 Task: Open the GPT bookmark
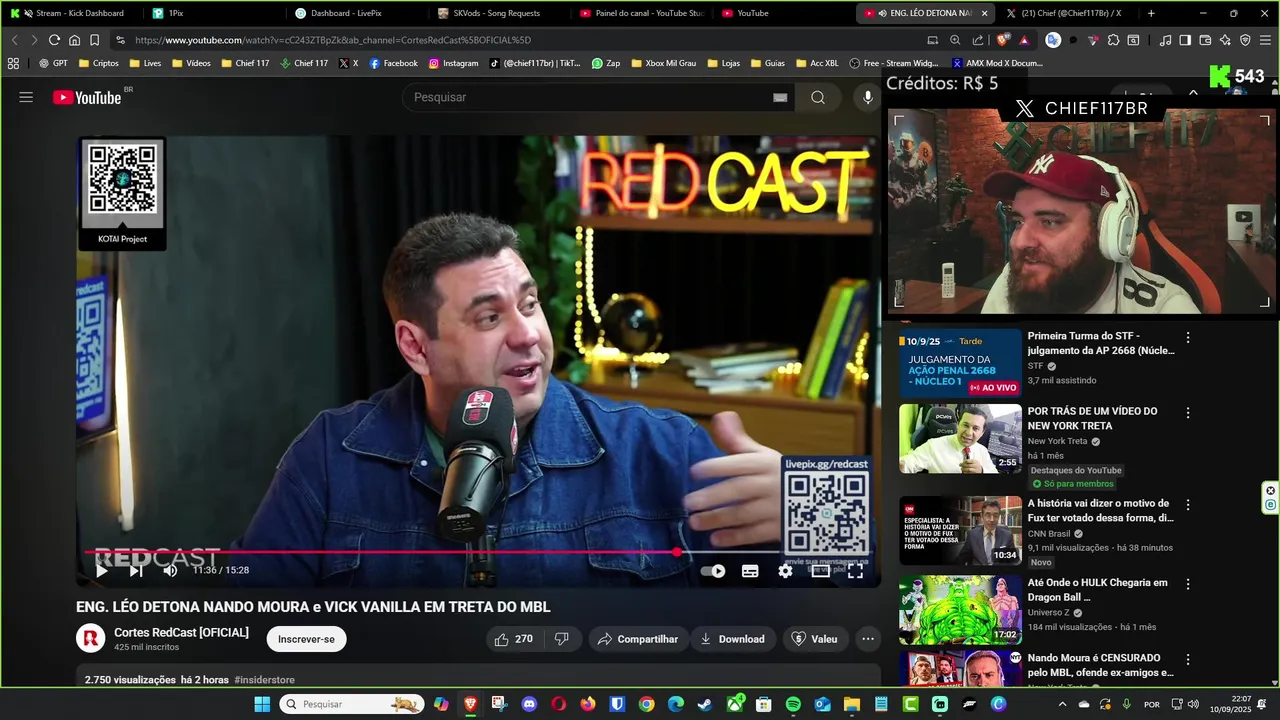tap(54, 63)
